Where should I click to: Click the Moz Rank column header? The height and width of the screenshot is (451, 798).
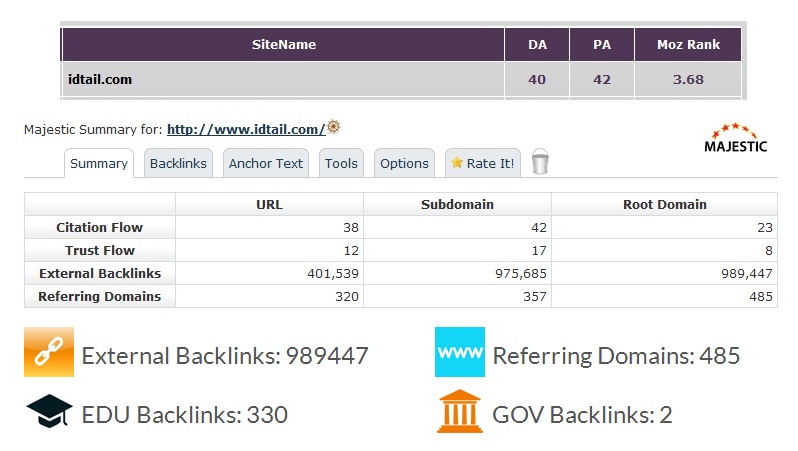click(x=688, y=44)
